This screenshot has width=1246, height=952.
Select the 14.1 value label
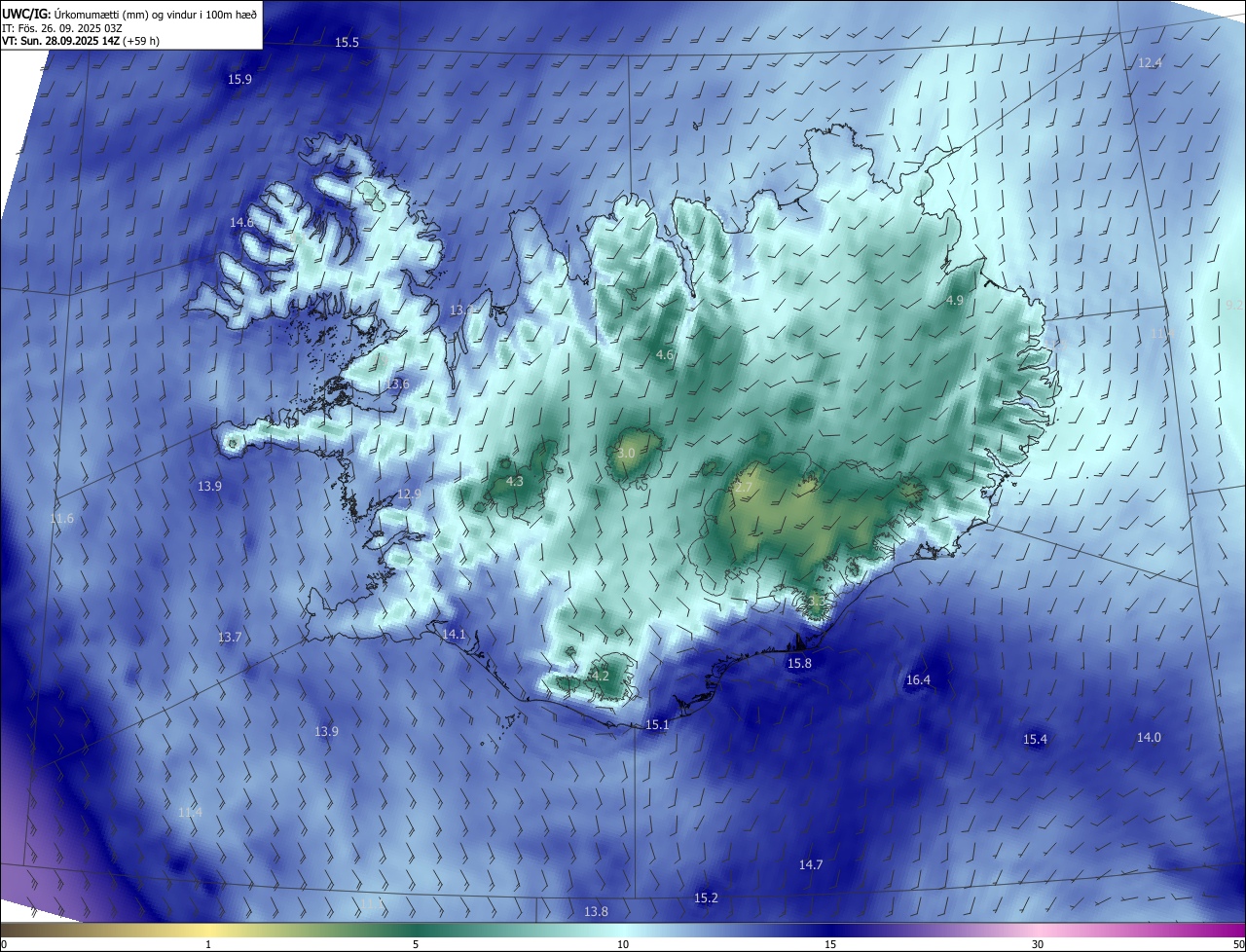point(455,635)
